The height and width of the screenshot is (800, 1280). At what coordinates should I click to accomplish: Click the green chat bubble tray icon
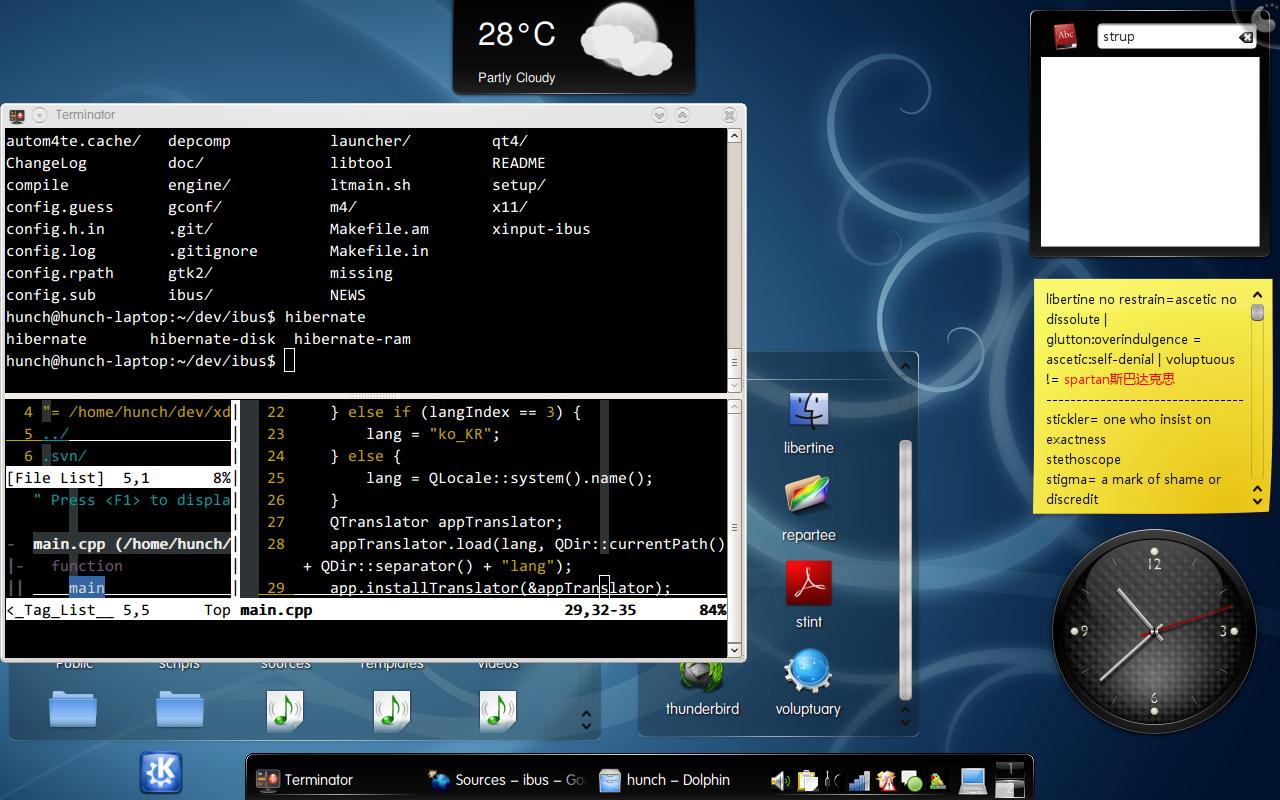coord(911,780)
